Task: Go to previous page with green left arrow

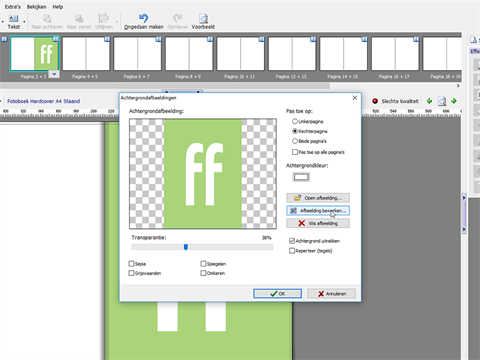Action: click(429, 101)
